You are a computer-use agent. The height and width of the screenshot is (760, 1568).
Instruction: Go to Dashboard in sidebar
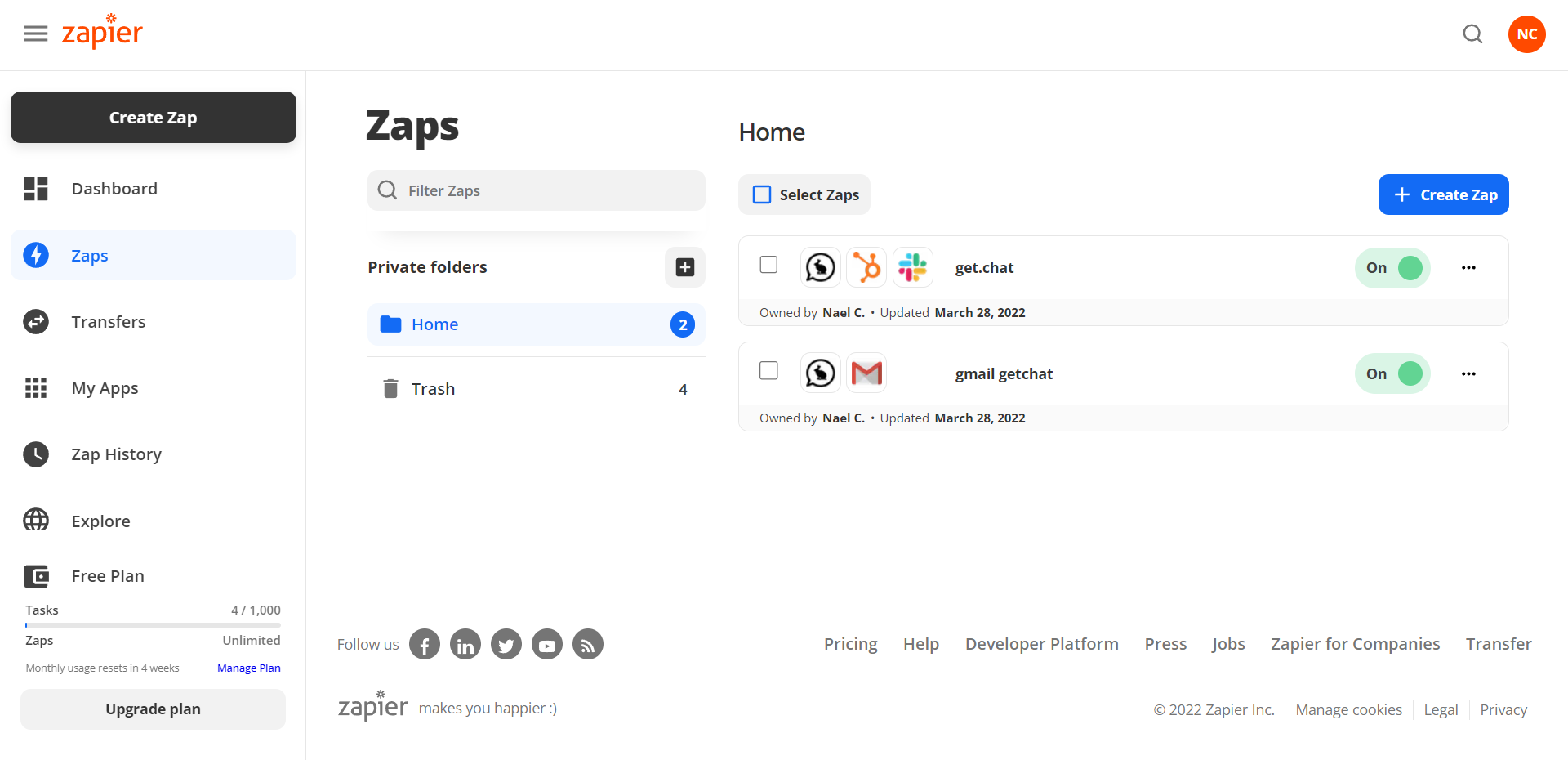click(x=154, y=189)
